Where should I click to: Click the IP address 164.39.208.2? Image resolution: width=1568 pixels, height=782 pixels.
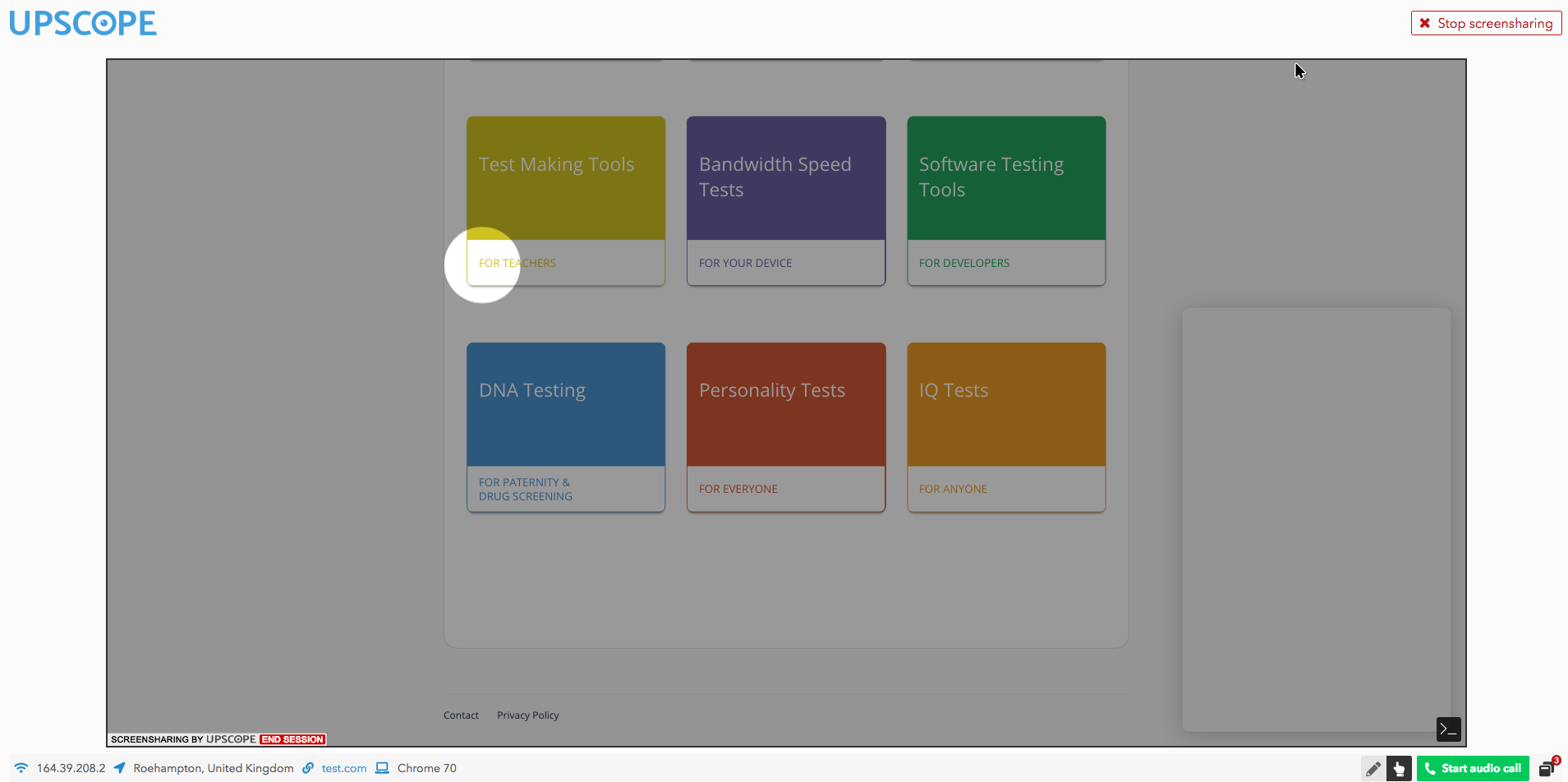[x=71, y=768]
